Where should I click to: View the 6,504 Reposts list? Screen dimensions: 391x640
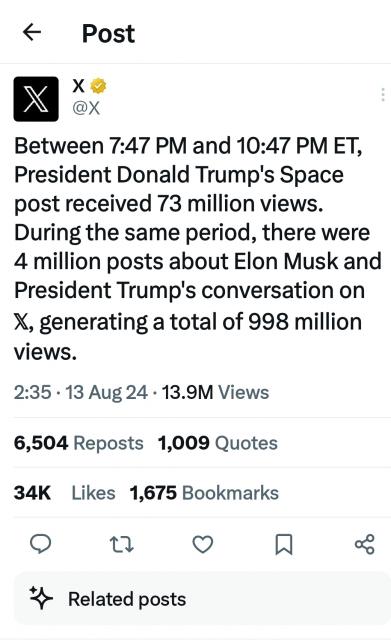pyautogui.click(x=78, y=443)
